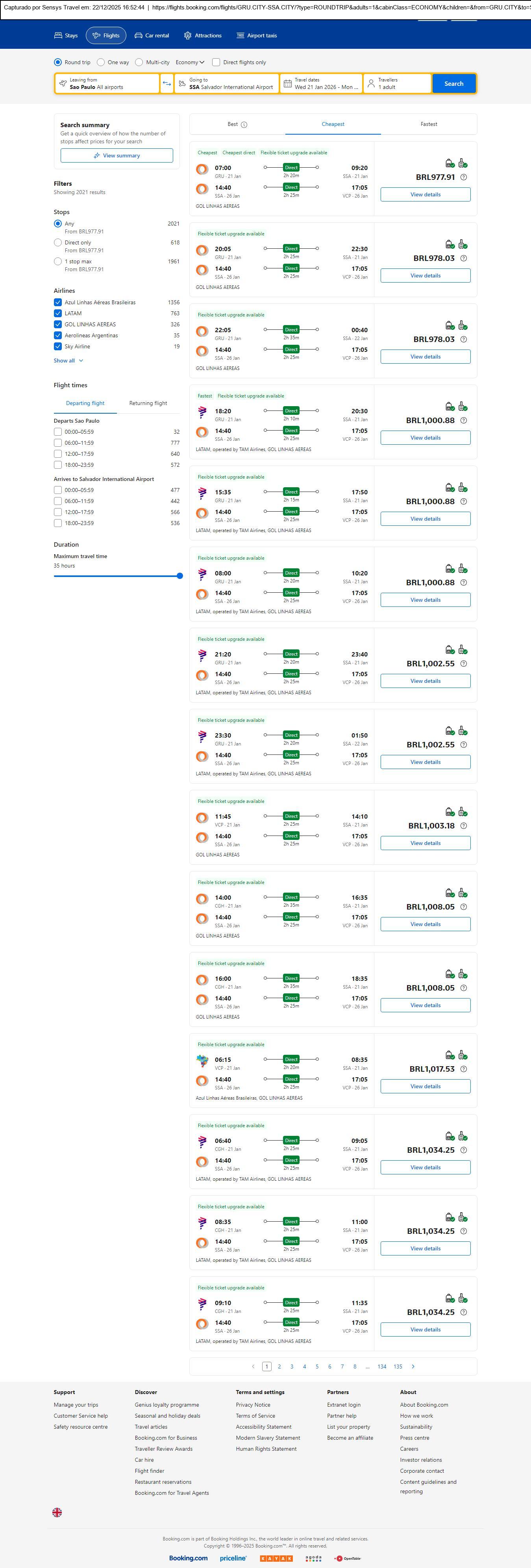Click the info icon beside the Best tab
Viewport: 531px width, 1568px height.
point(244,125)
